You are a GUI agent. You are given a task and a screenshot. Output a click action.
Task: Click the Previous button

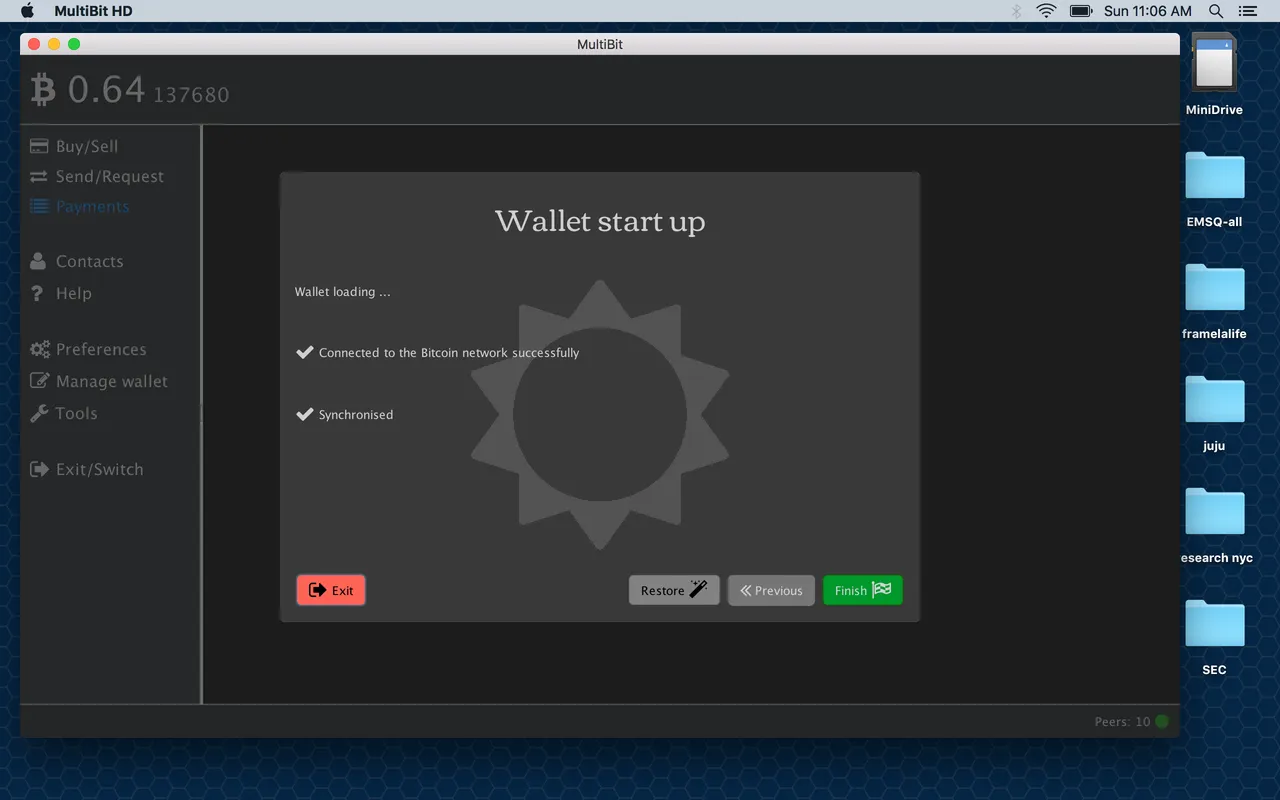(771, 590)
